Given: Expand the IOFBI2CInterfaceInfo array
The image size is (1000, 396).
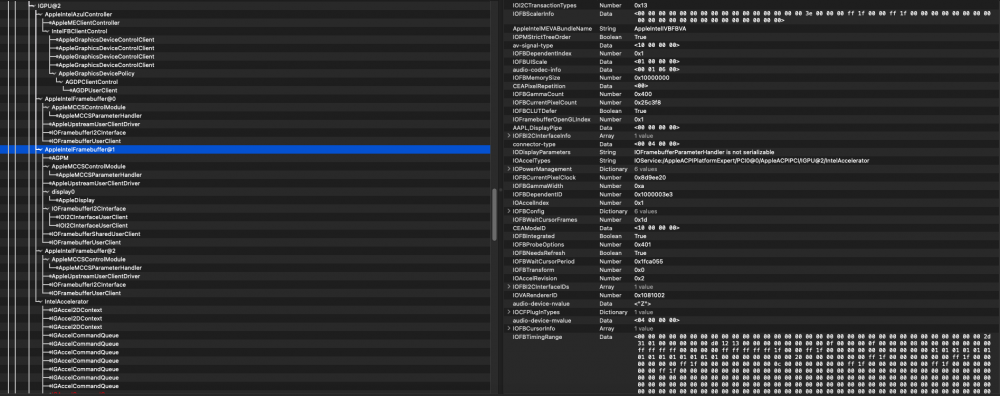Looking at the screenshot, I should tap(508, 136).
